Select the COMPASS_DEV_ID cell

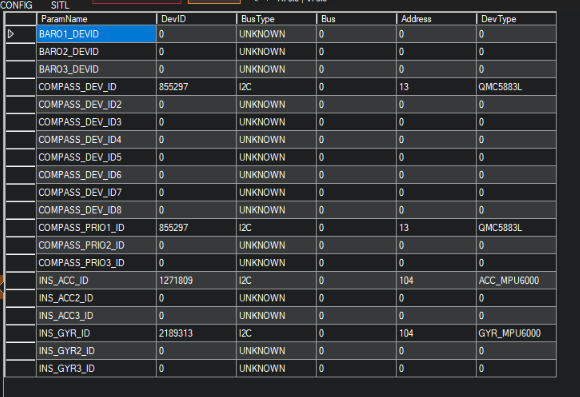[x=96, y=87]
